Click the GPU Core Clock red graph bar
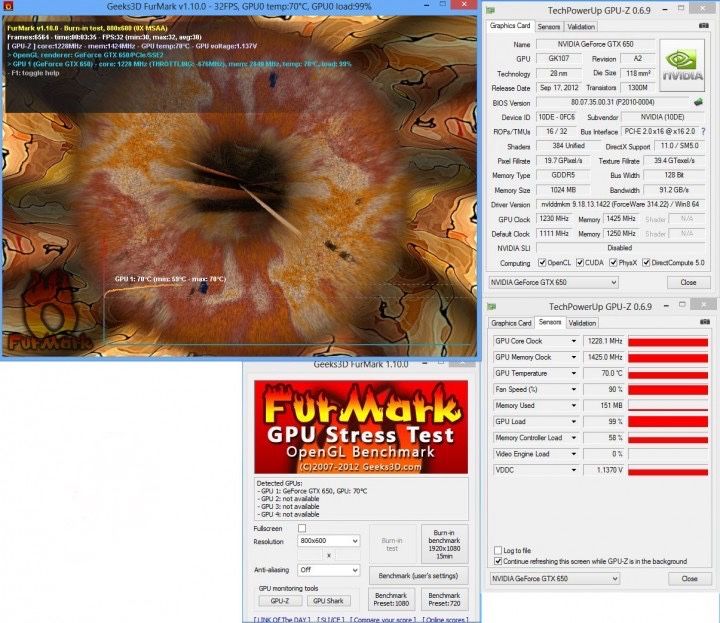 click(x=668, y=342)
